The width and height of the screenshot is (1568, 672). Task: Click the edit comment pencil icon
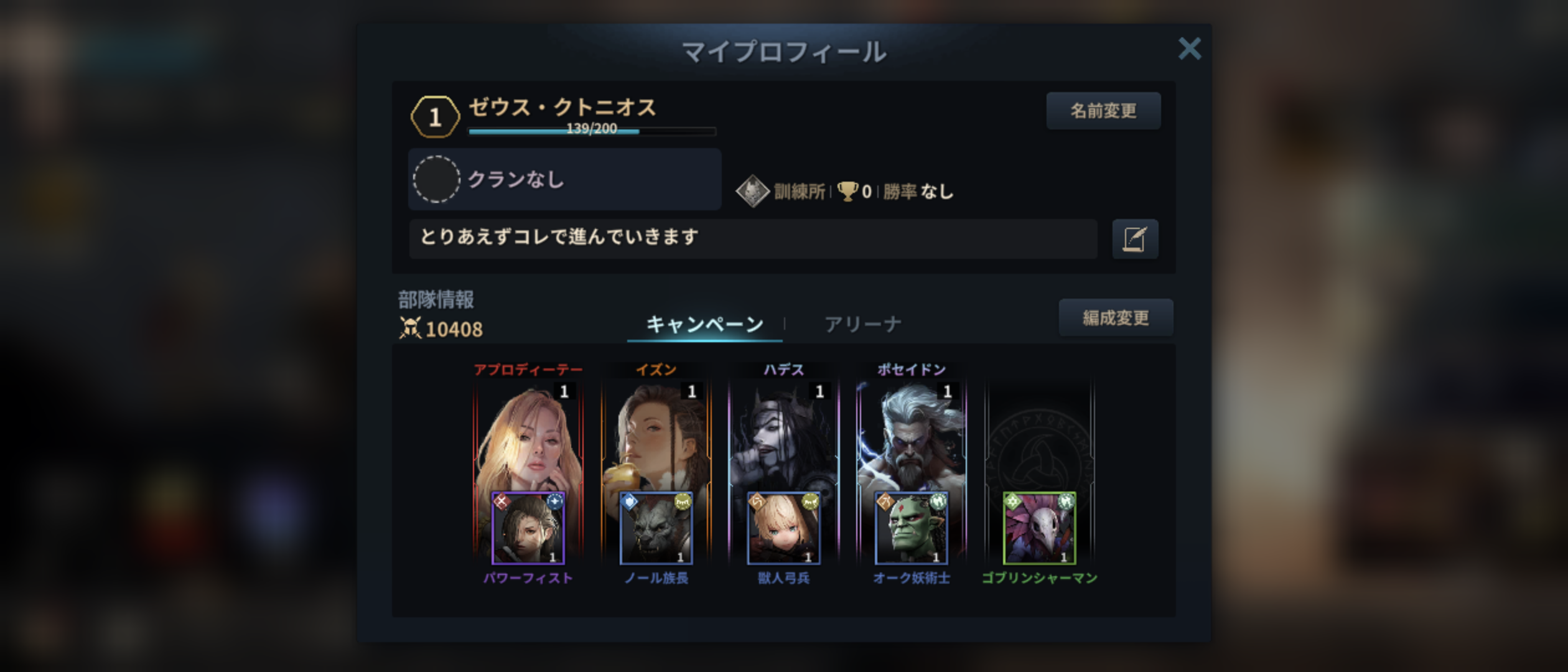(1135, 238)
